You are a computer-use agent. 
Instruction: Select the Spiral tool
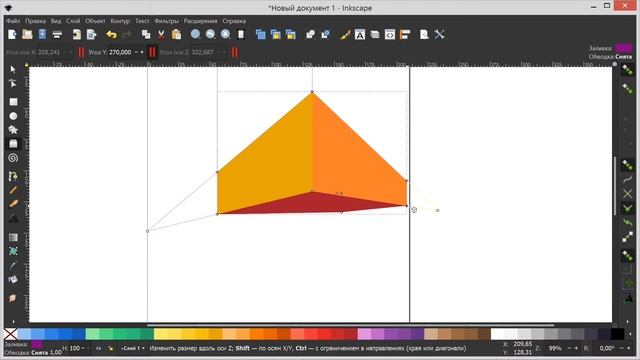(13, 158)
